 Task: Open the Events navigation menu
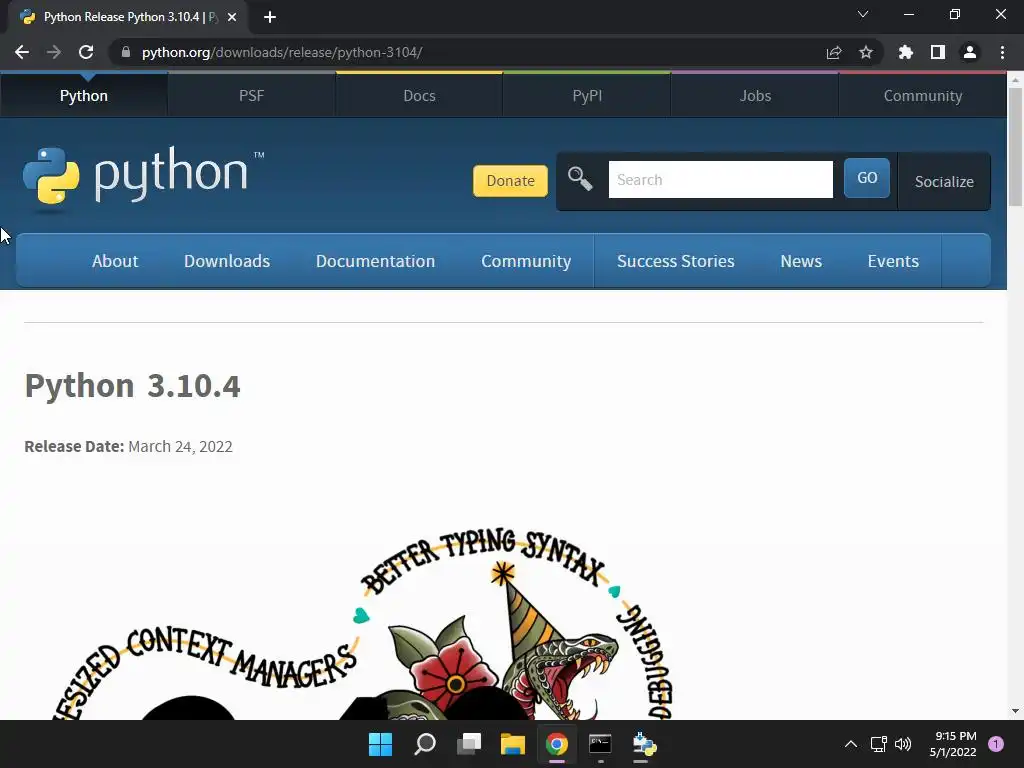click(893, 261)
